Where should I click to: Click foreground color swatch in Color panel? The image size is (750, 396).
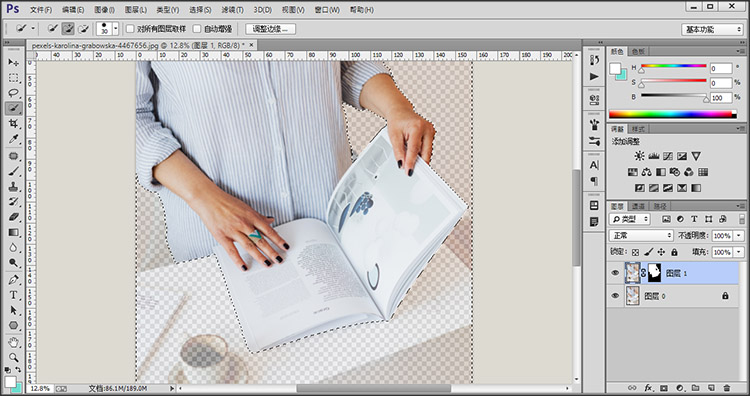(615, 69)
